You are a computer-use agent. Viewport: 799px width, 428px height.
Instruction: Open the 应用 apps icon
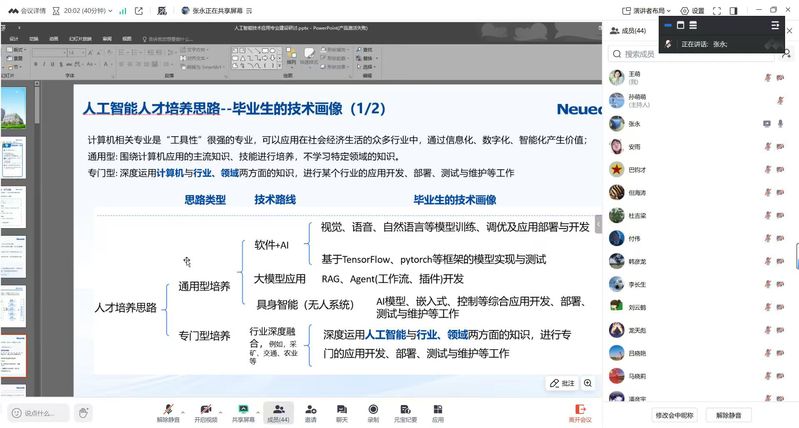pyautogui.click(x=438, y=411)
